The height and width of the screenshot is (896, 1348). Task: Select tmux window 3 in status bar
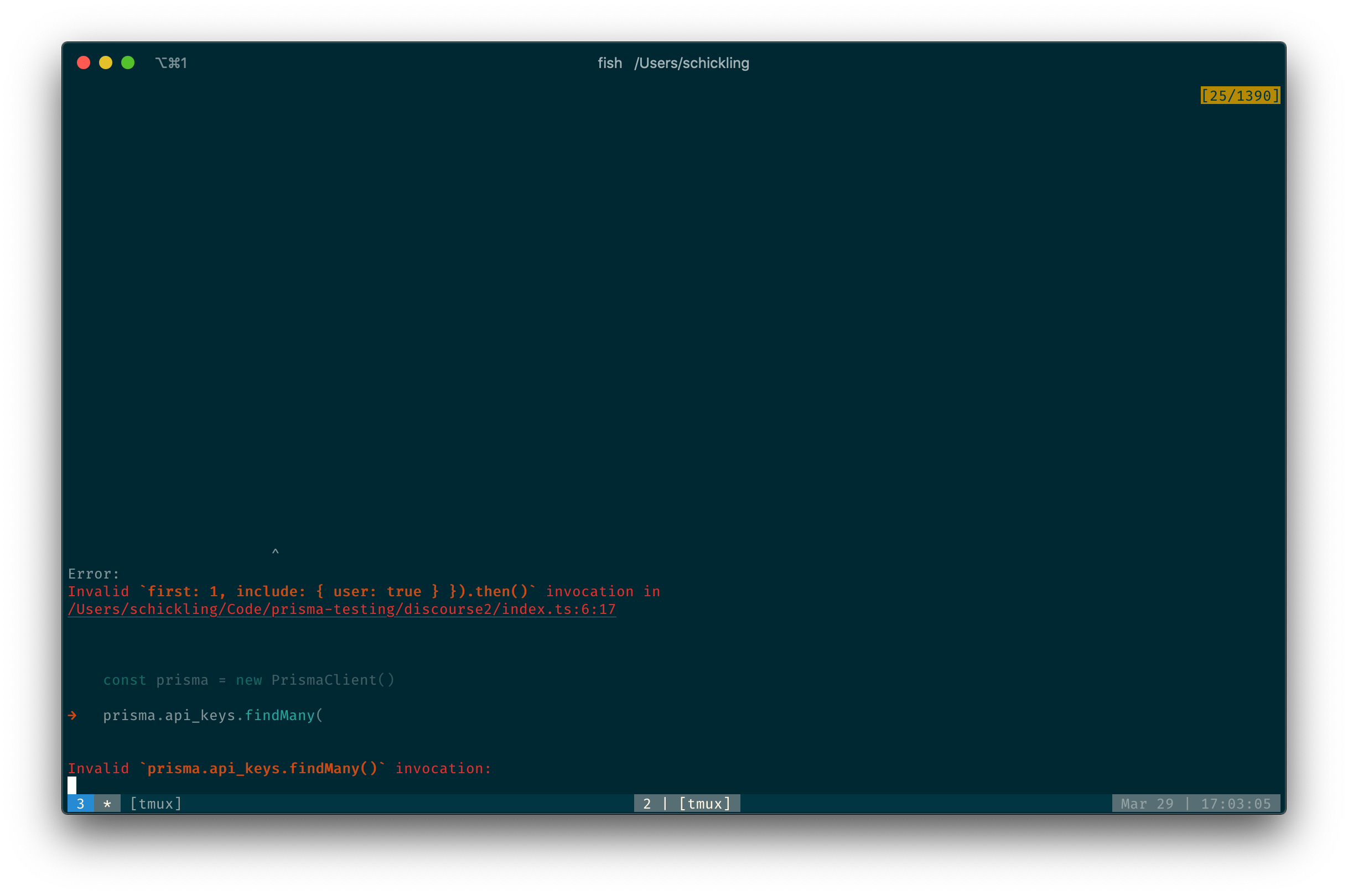[81, 804]
